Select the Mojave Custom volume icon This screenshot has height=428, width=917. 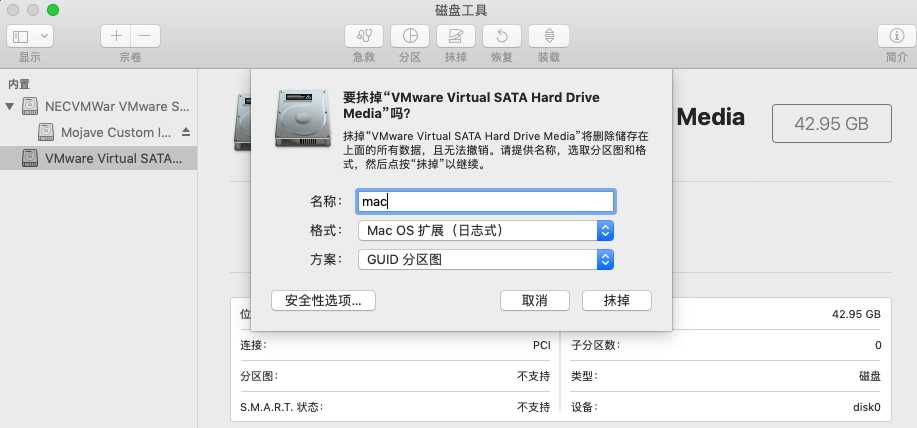[x=46, y=132]
